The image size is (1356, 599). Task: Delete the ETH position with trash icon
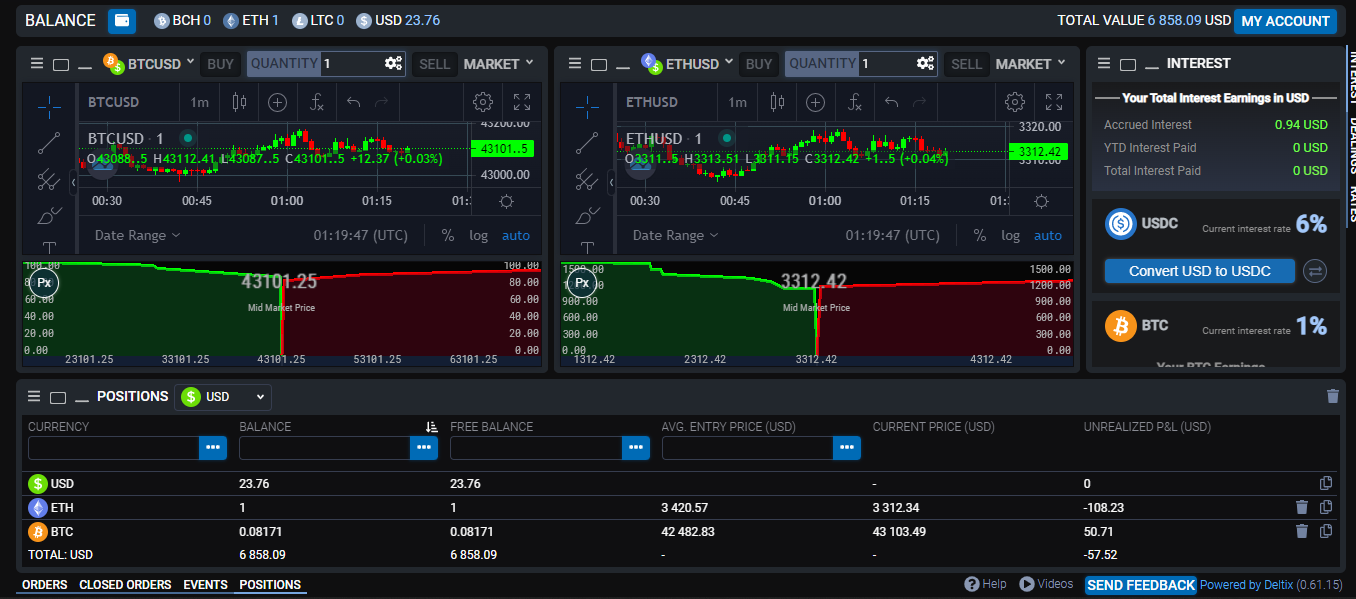click(1301, 508)
